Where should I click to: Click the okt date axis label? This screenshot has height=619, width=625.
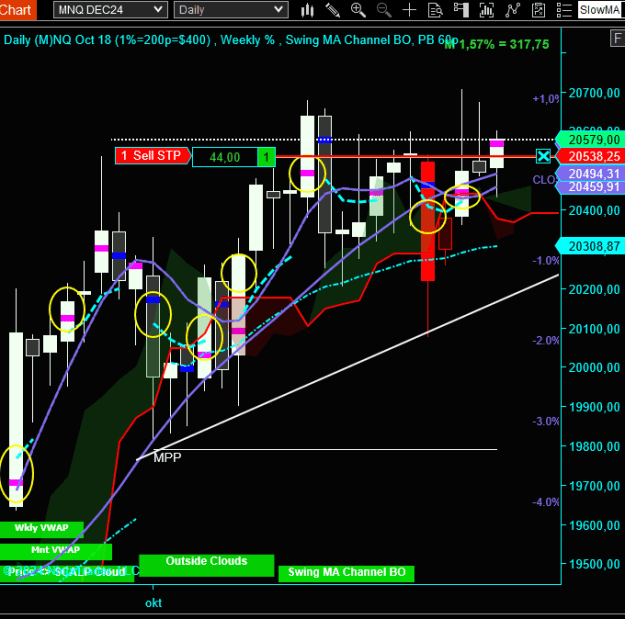coord(153,603)
